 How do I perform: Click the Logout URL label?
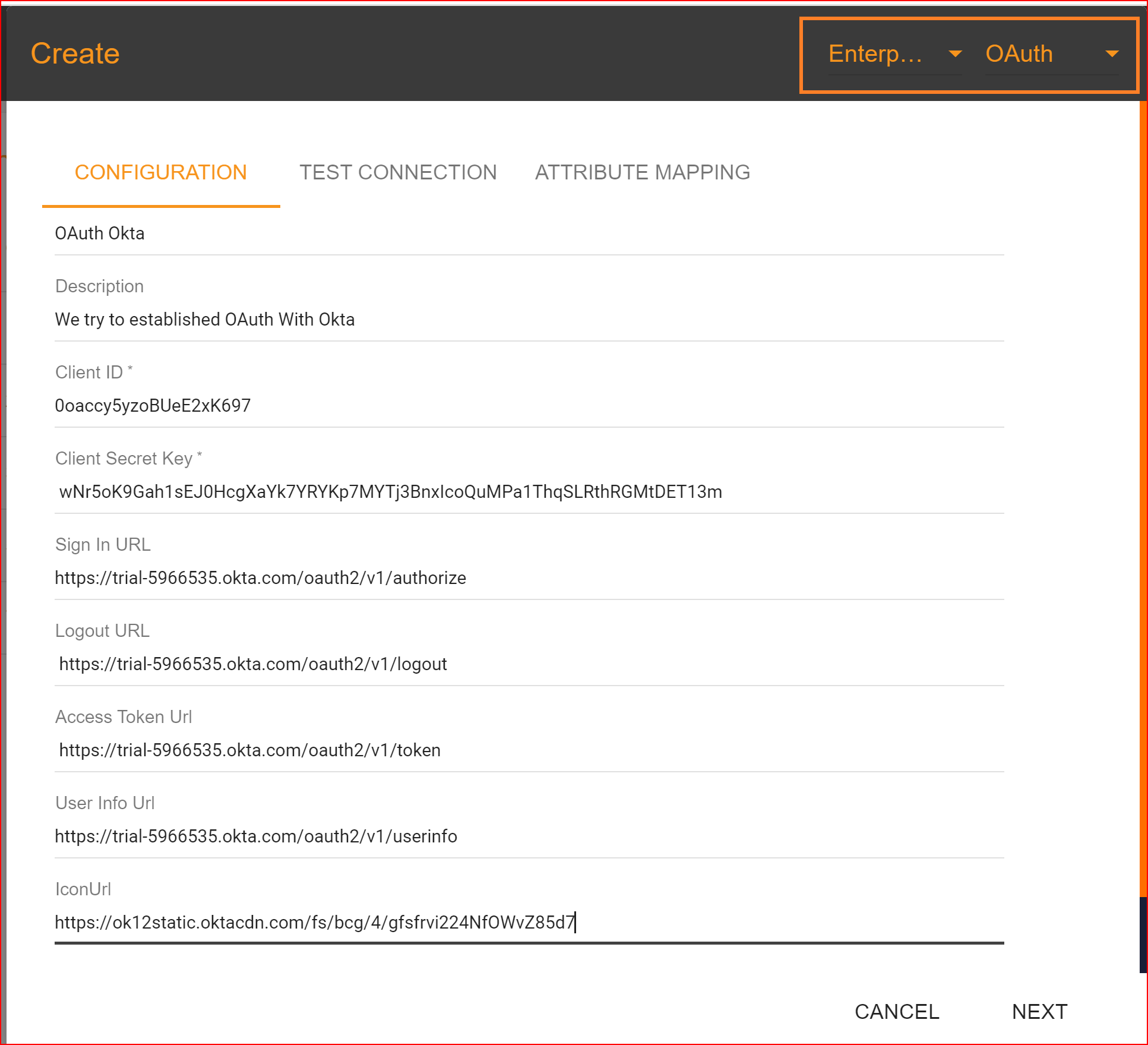(102, 631)
